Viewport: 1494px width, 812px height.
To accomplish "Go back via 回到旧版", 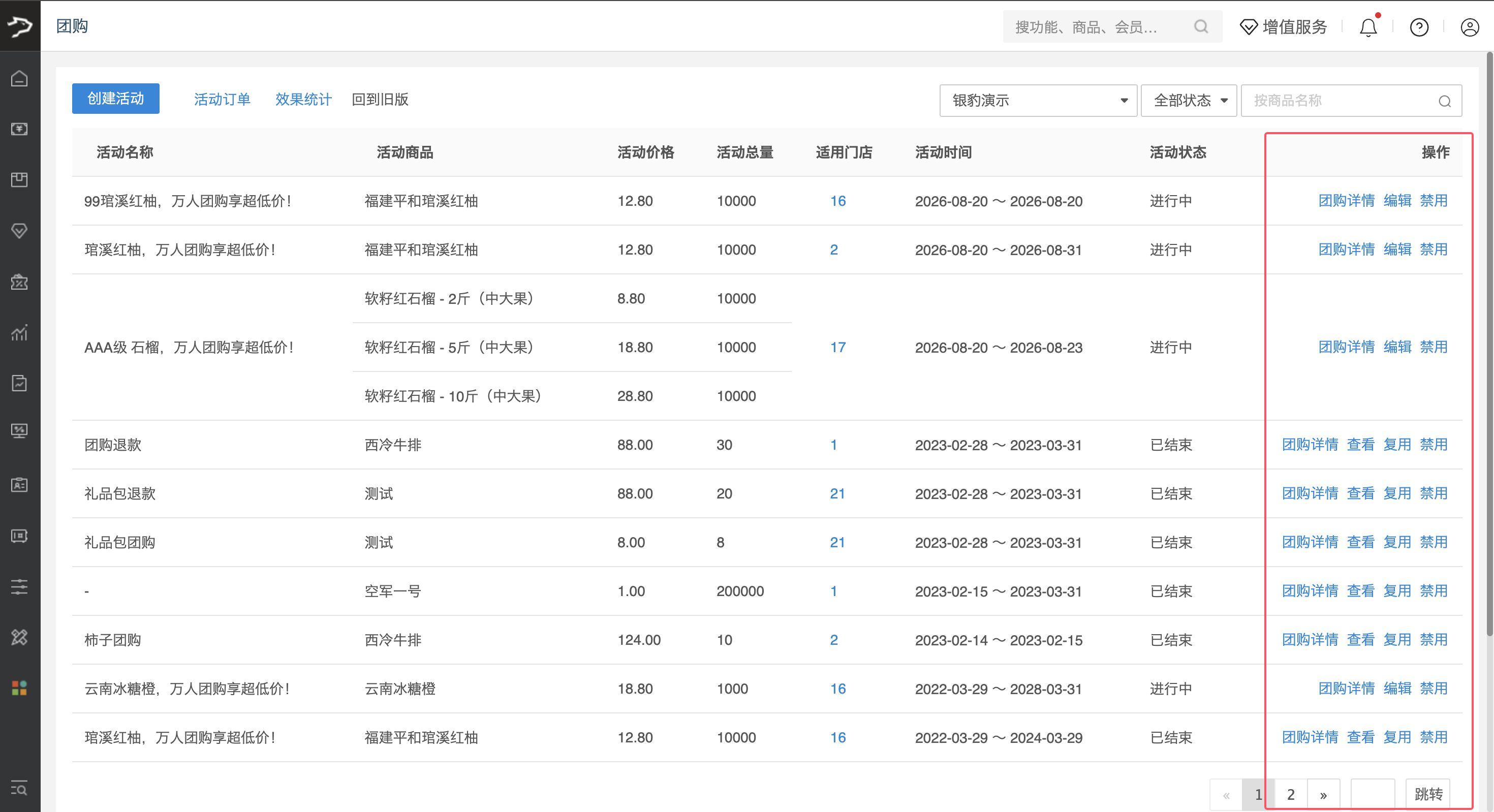I will 380,99.
